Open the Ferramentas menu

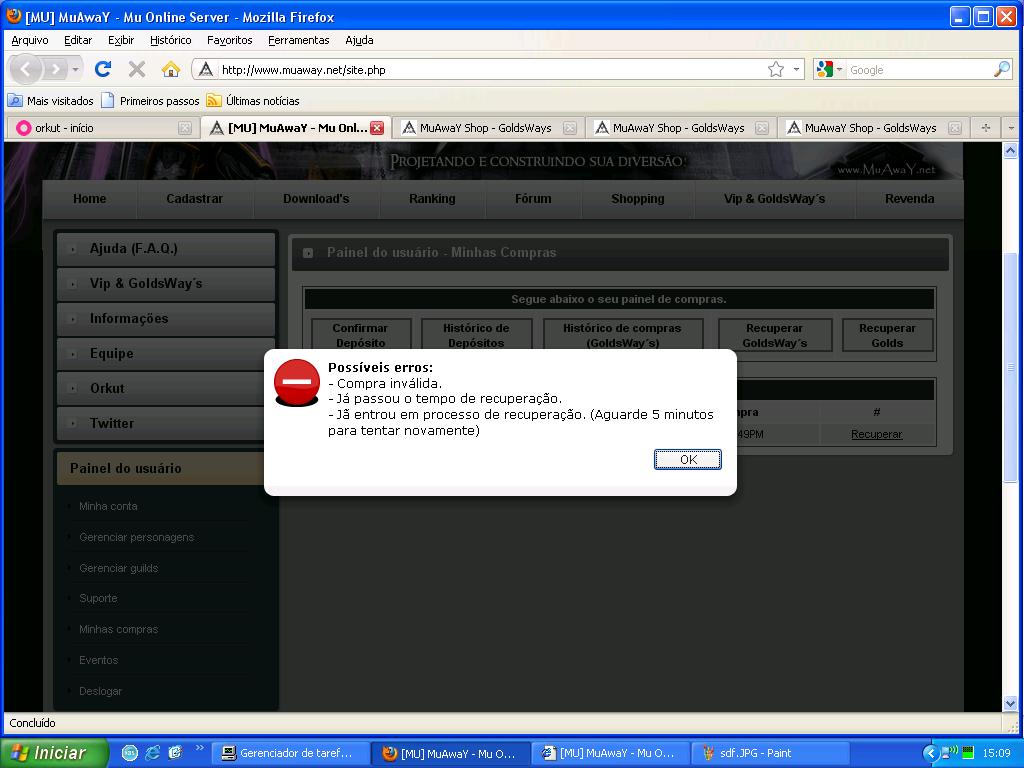tap(298, 40)
